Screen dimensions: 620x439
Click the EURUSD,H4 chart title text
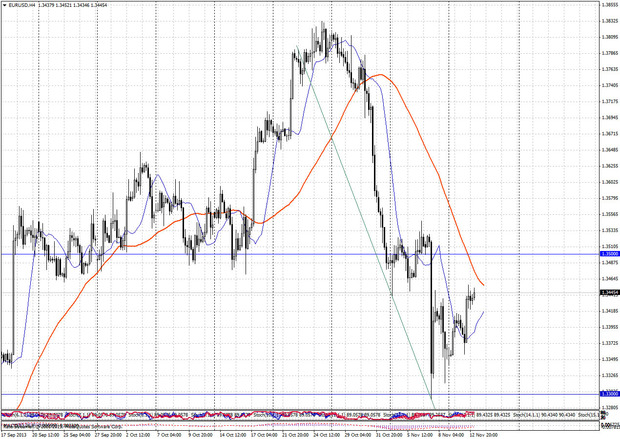(x=21, y=5)
